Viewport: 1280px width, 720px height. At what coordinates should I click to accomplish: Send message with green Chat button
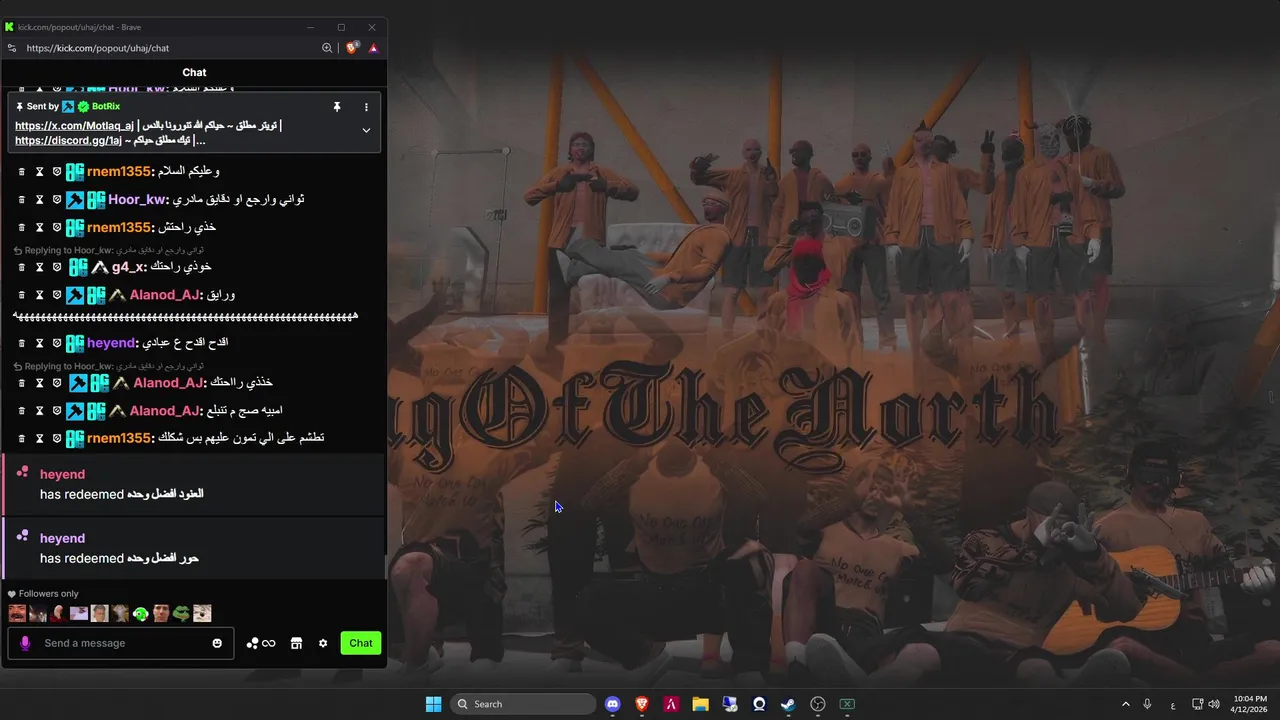[x=361, y=643]
